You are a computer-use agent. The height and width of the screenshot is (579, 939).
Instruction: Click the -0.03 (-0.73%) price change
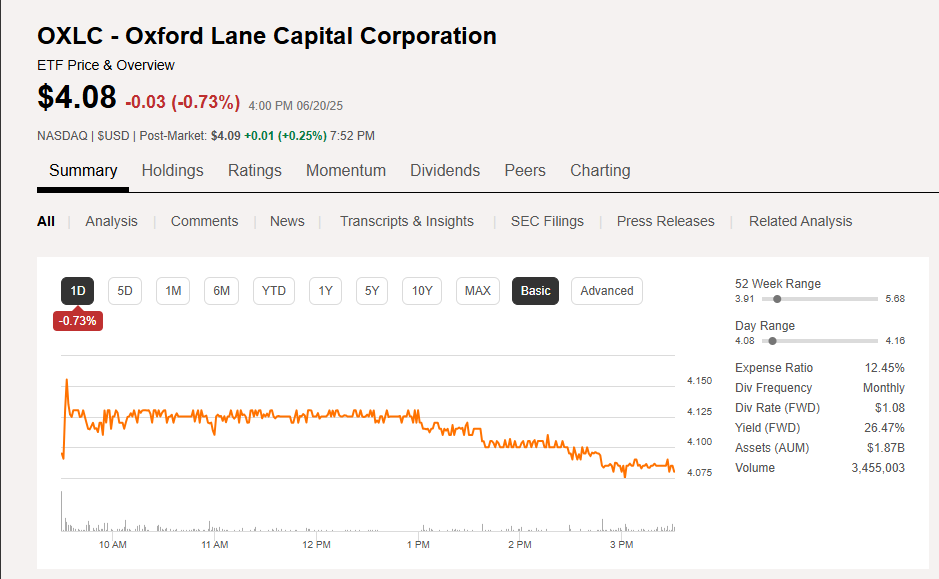(x=183, y=102)
